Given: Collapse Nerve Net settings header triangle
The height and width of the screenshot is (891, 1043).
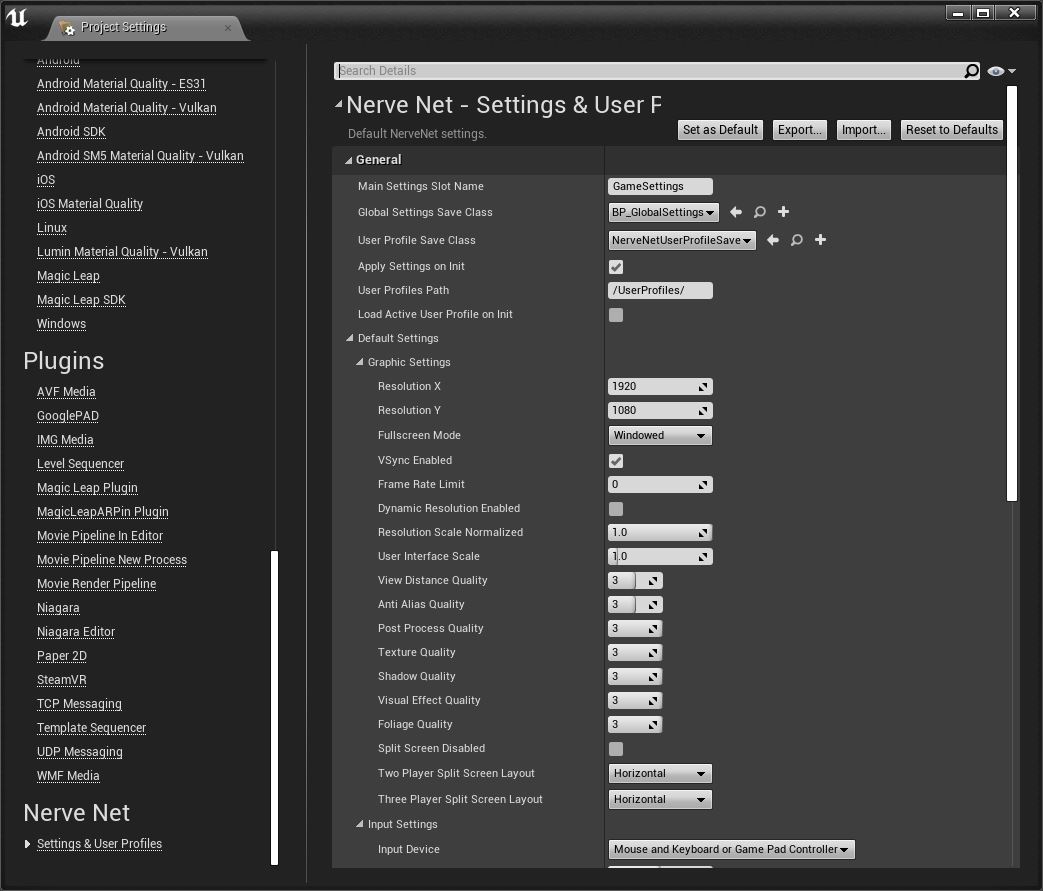Looking at the screenshot, I should click(x=339, y=104).
